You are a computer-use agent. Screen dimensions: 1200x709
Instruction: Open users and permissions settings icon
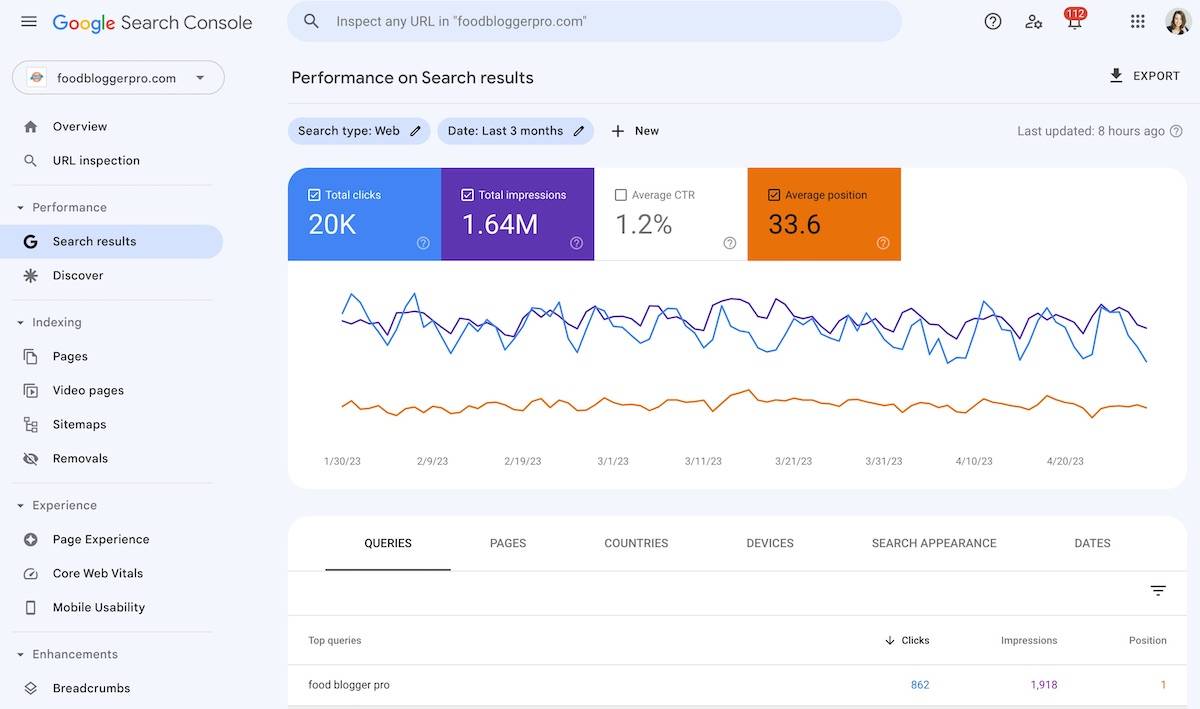[1034, 21]
